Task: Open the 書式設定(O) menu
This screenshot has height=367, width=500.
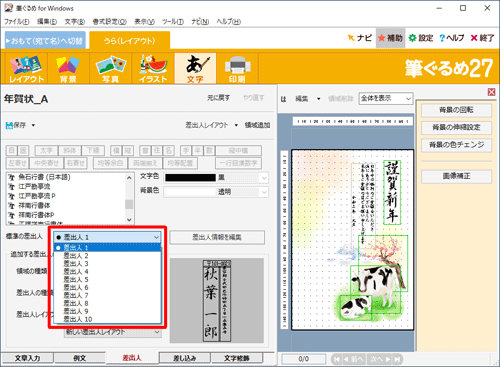Action: [109, 22]
